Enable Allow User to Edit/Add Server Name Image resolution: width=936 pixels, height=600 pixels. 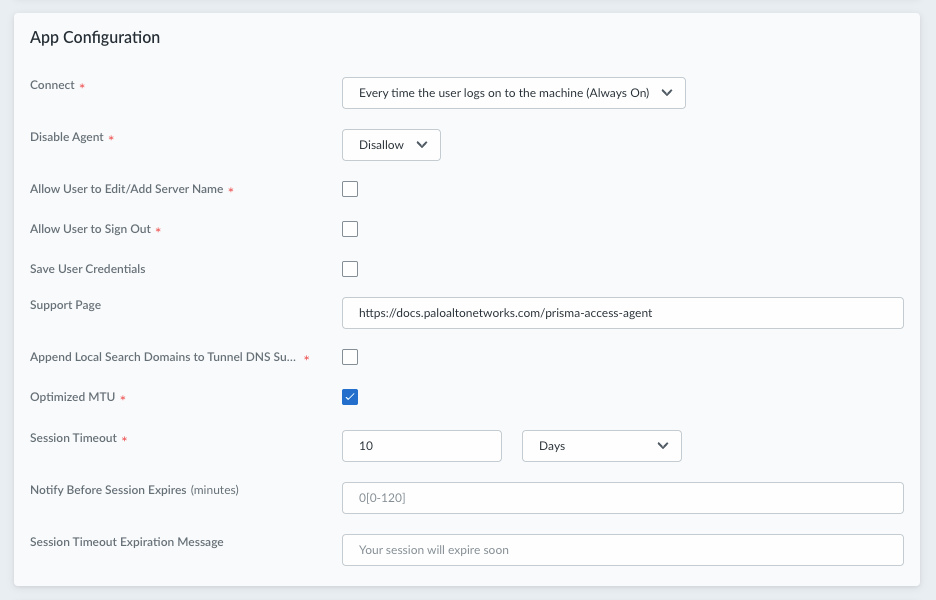[x=350, y=189]
